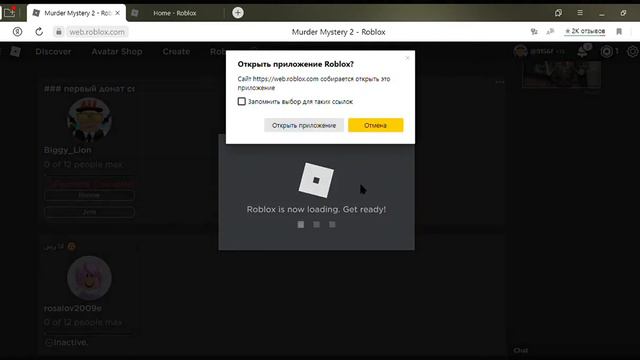Viewport: 640px width, 360px height.
Task: Click rosalov2009e avatar thumbnail
Action: click(x=89, y=278)
